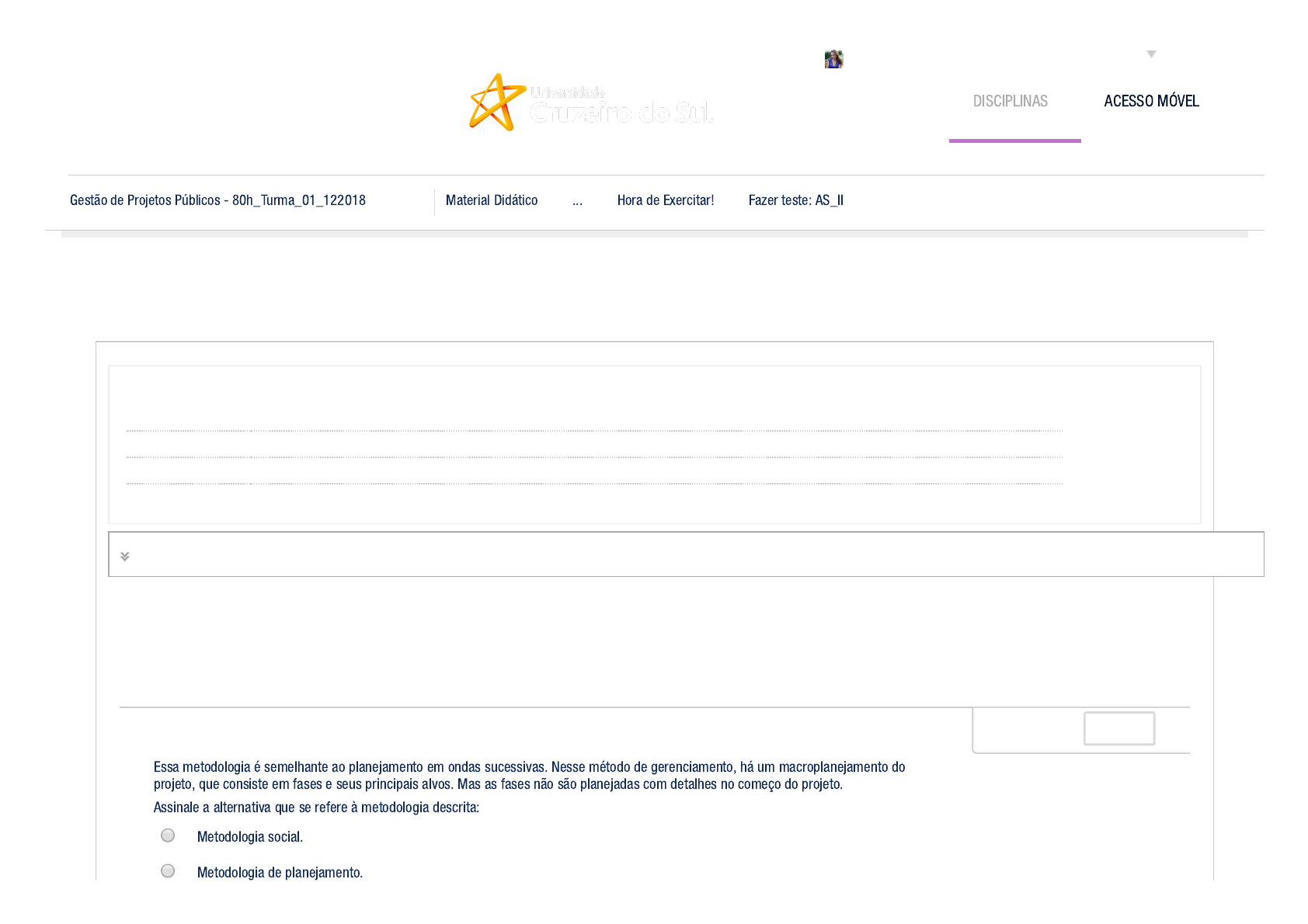Screen dimensions: 1308x924
Task: Open Gestão de Projetos Públicos course link
Action: 217,200
